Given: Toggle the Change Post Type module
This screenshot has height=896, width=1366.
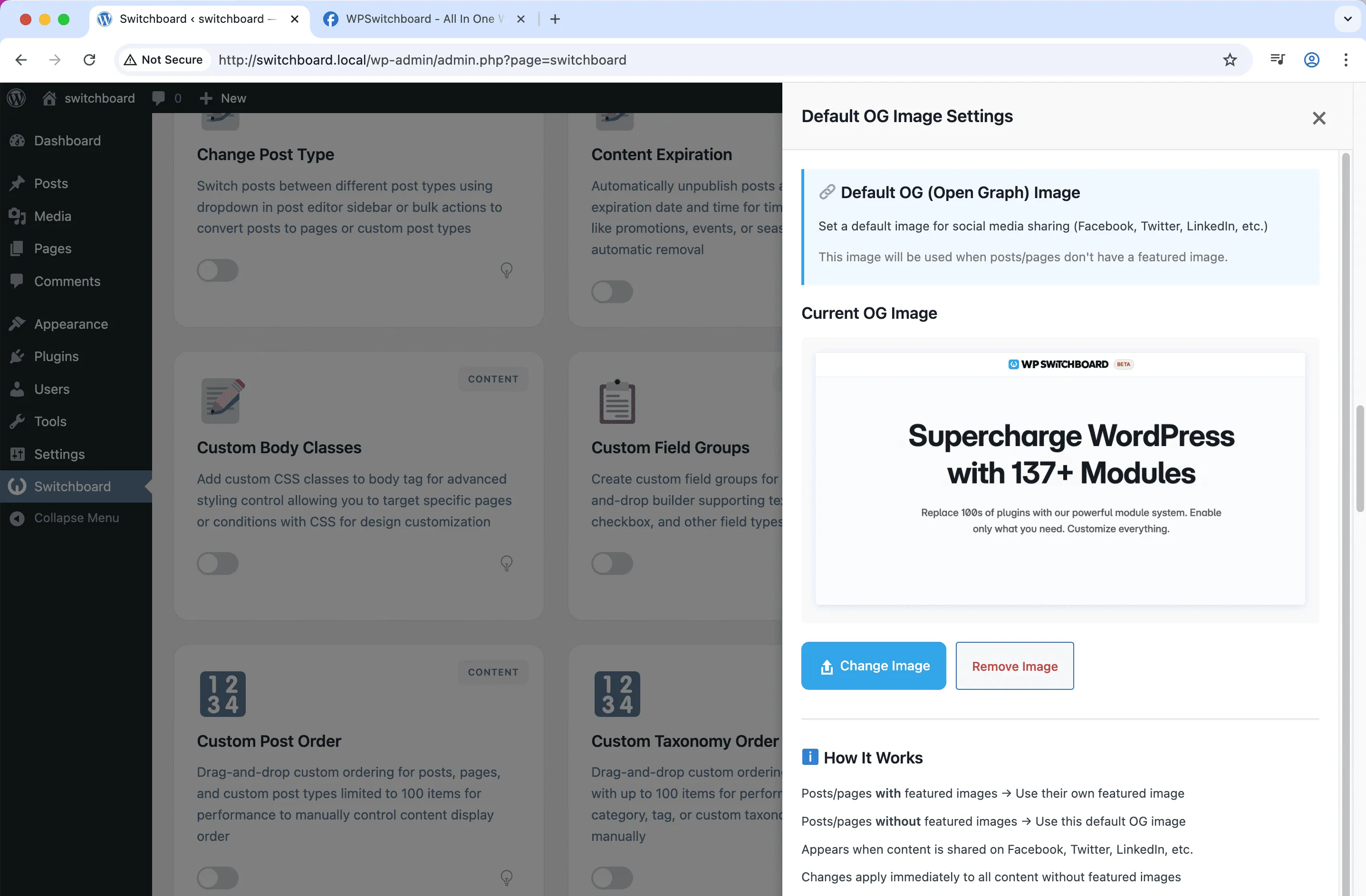Looking at the screenshot, I should point(218,270).
